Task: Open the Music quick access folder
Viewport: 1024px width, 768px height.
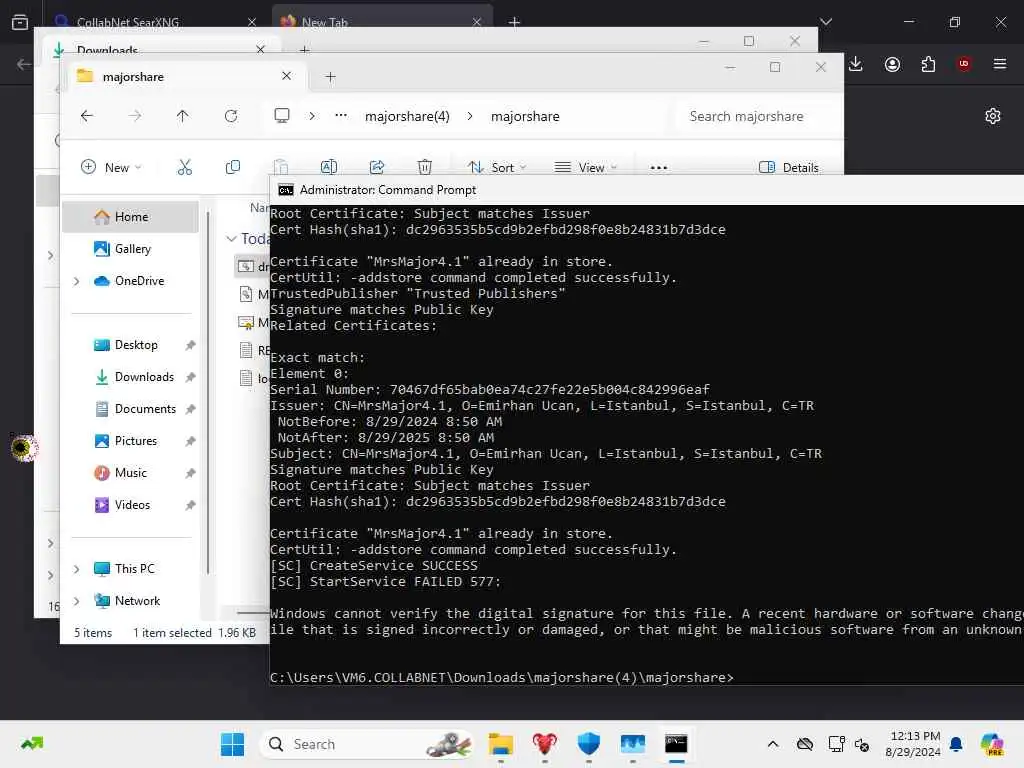Action: [131, 473]
